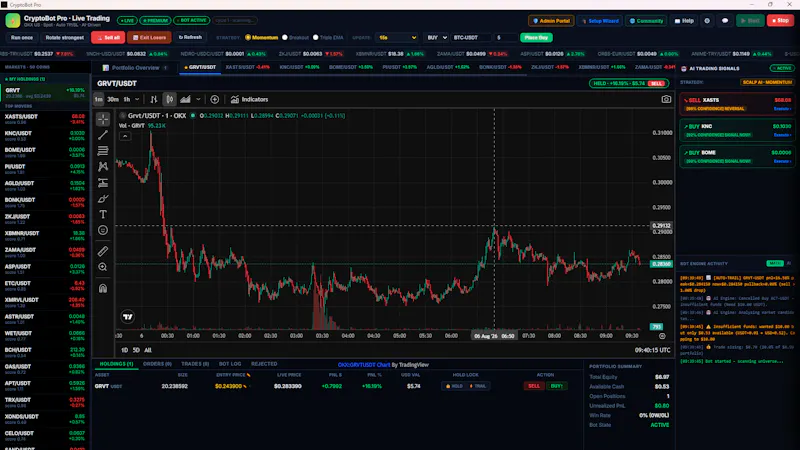Open the SCALP AI - MOMENTUM strategy selector

(x=767, y=82)
